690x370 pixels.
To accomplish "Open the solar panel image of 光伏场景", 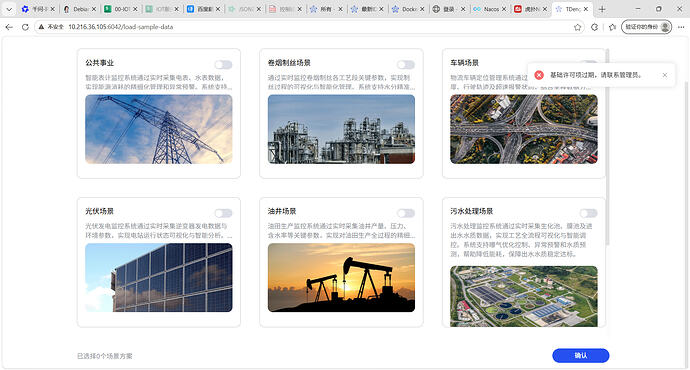I will click(159, 278).
